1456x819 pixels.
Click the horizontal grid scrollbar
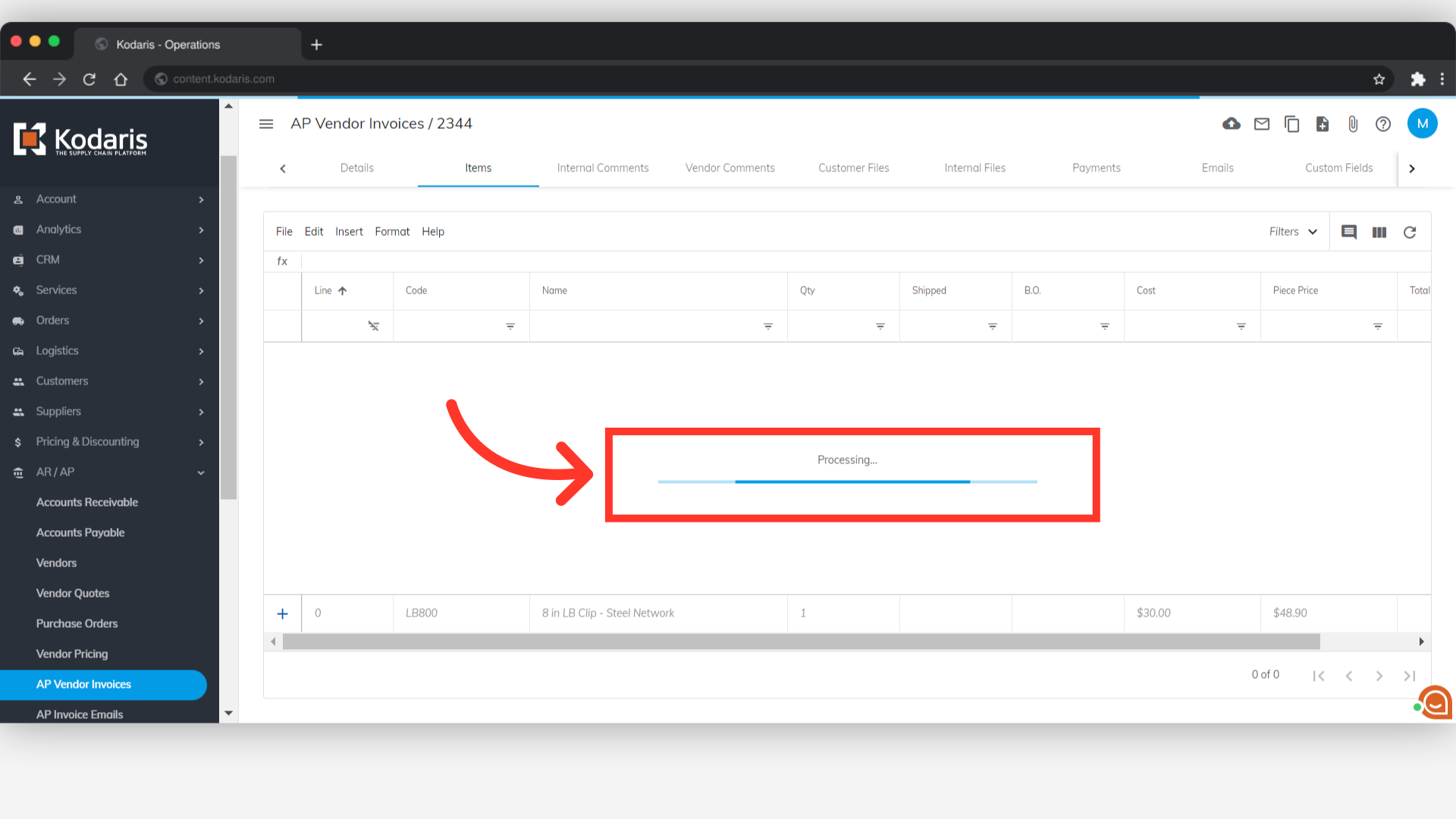click(801, 642)
